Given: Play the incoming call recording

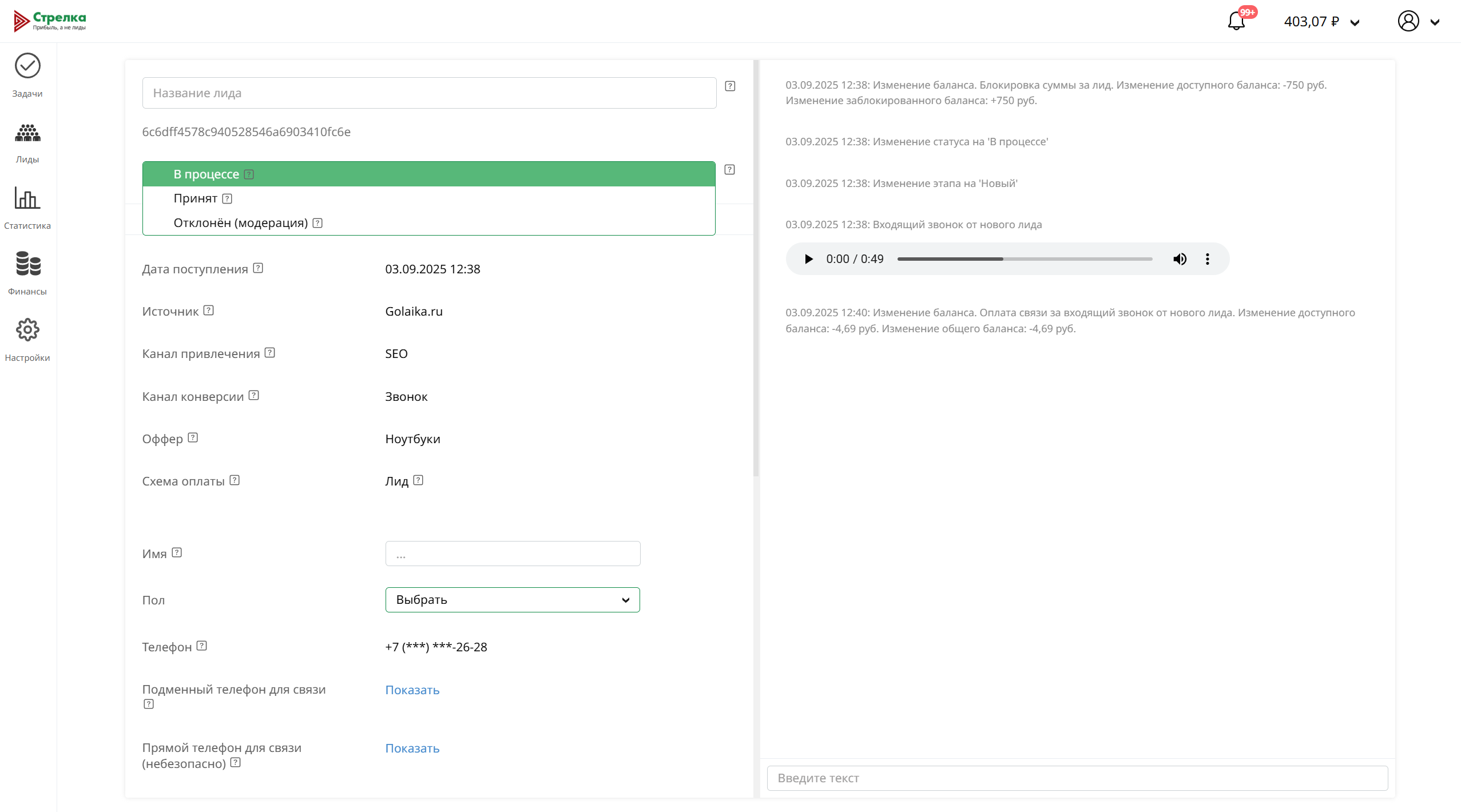Looking at the screenshot, I should [x=808, y=259].
